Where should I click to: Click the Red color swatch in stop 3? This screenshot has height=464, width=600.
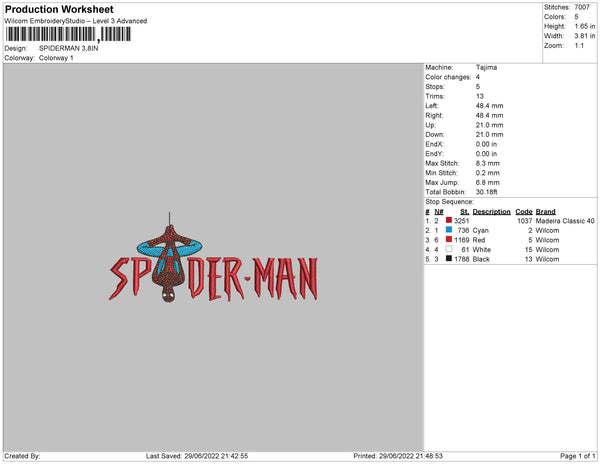coord(449,239)
